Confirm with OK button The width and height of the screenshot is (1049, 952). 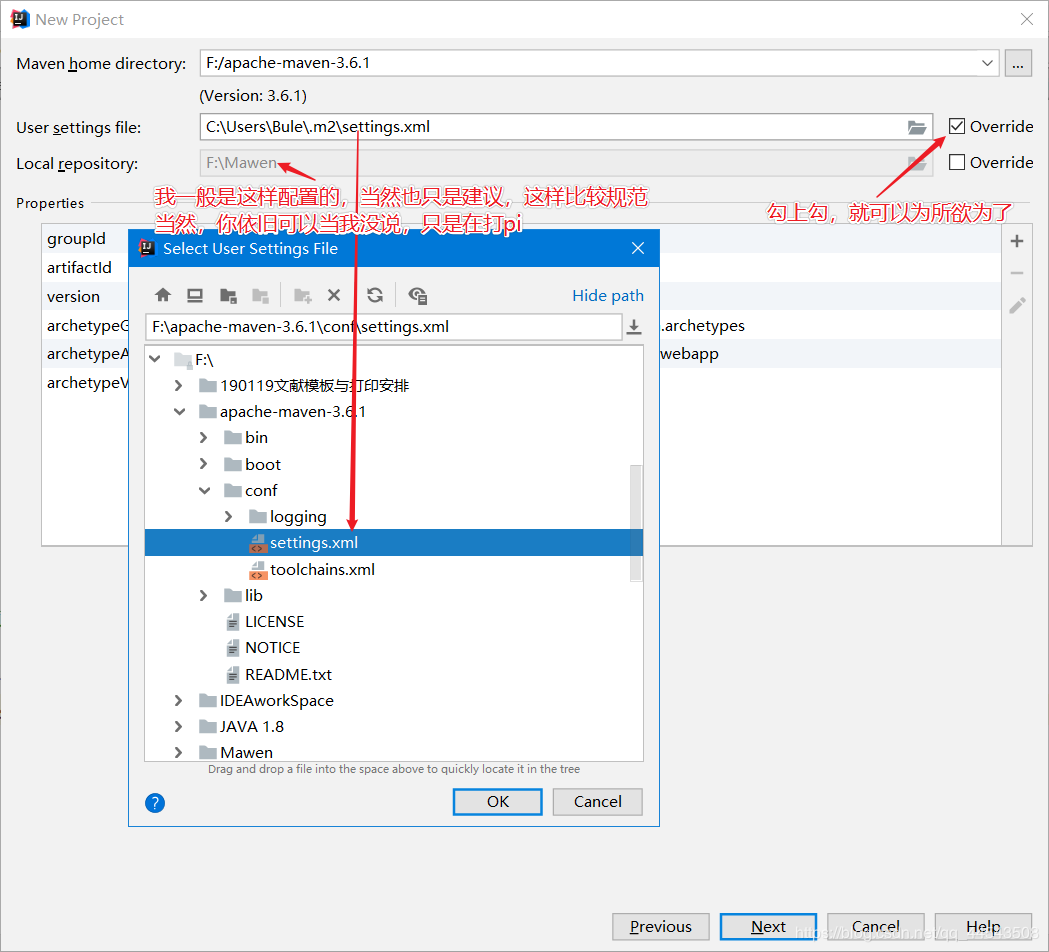click(497, 801)
